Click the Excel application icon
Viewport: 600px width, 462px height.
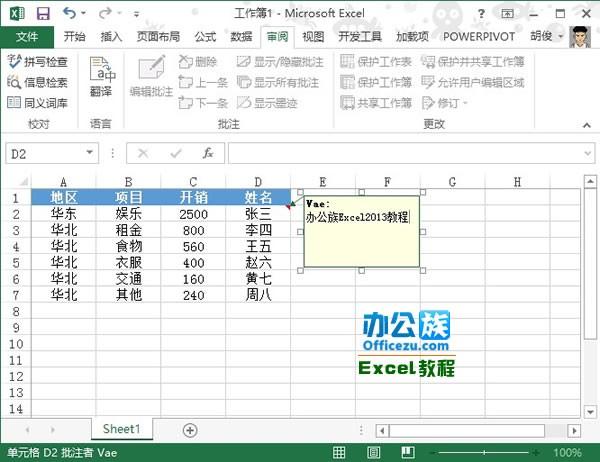tap(17, 14)
